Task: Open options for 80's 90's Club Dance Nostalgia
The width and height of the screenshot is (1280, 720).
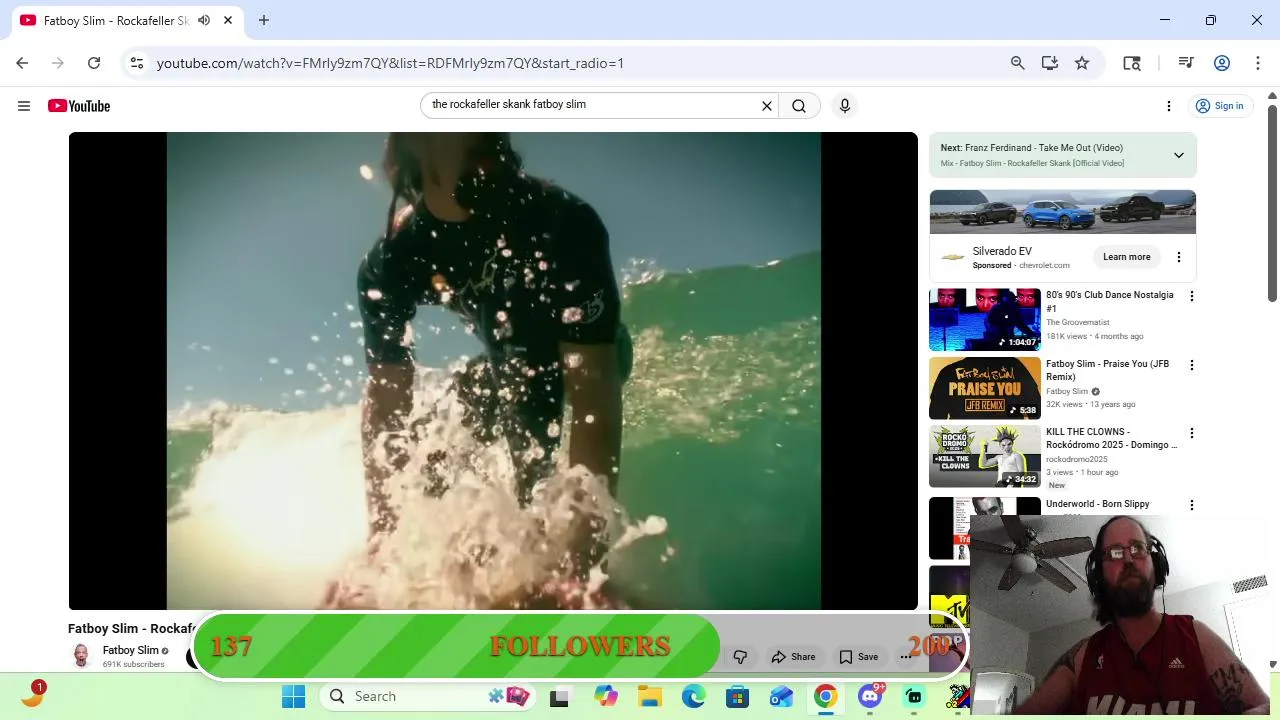Action: click(x=1191, y=296)
